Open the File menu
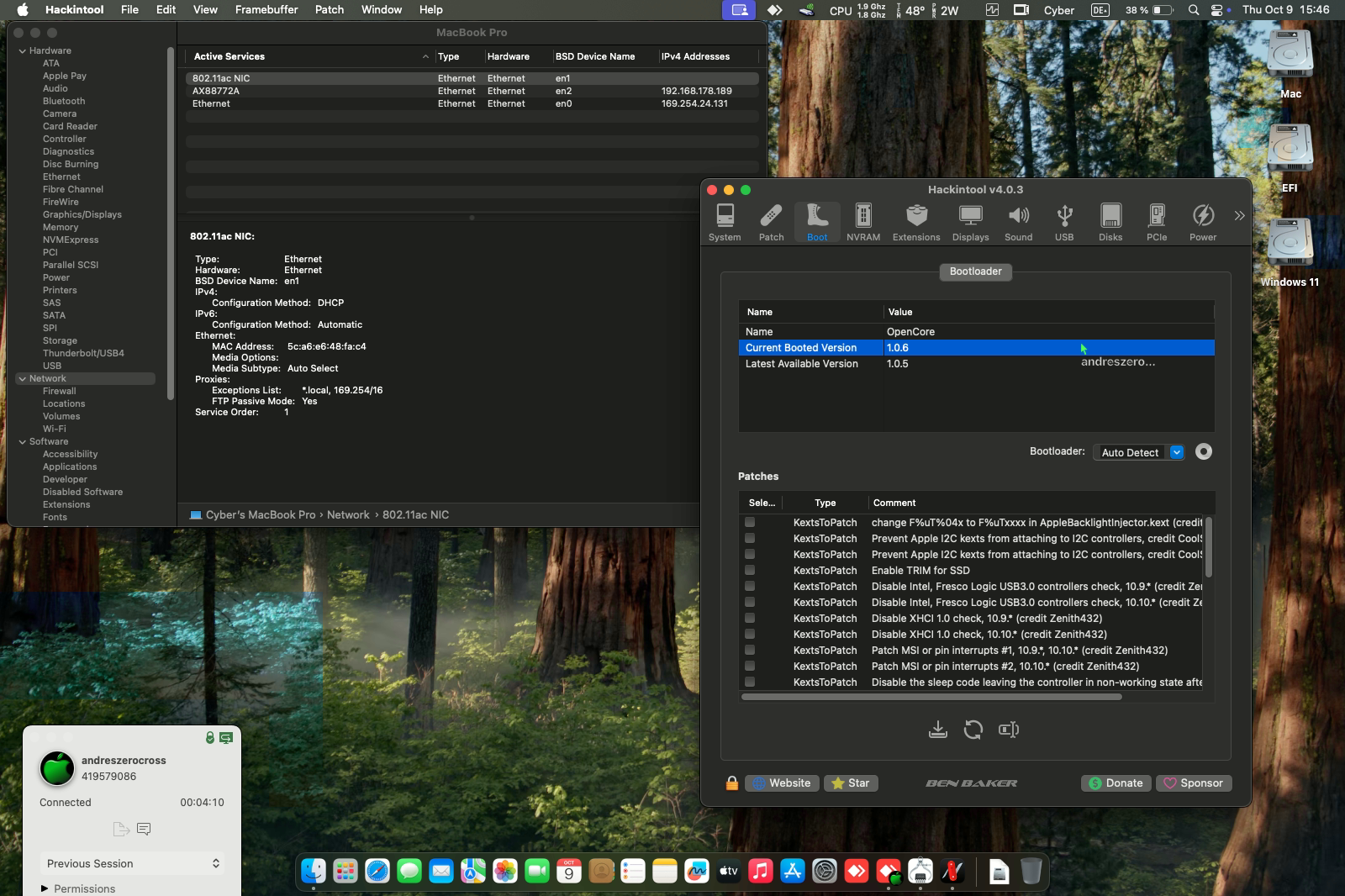1345x896 pixels. pos(129,10)
